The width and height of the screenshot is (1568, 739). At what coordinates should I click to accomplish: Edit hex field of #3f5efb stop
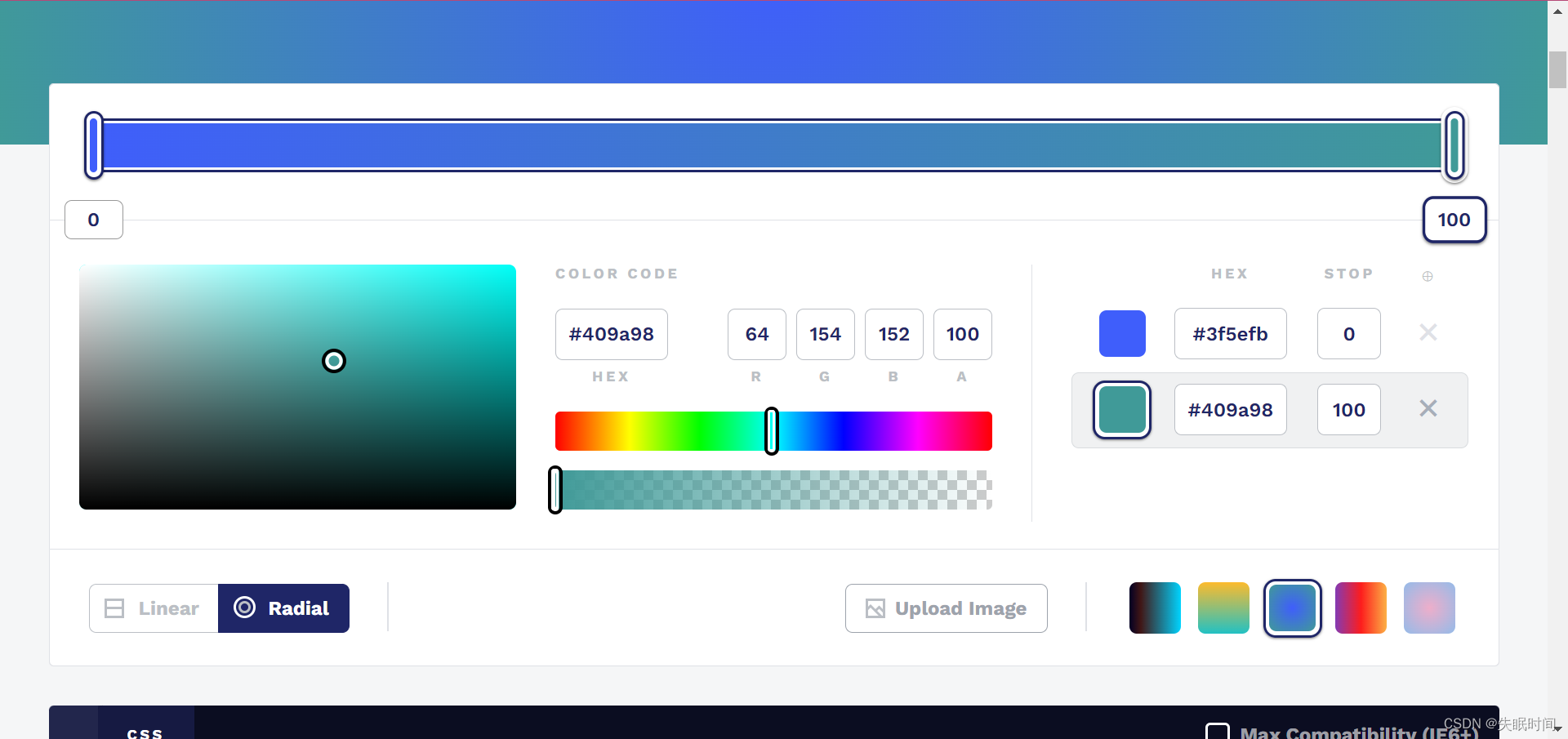(x=1231, y=333)
